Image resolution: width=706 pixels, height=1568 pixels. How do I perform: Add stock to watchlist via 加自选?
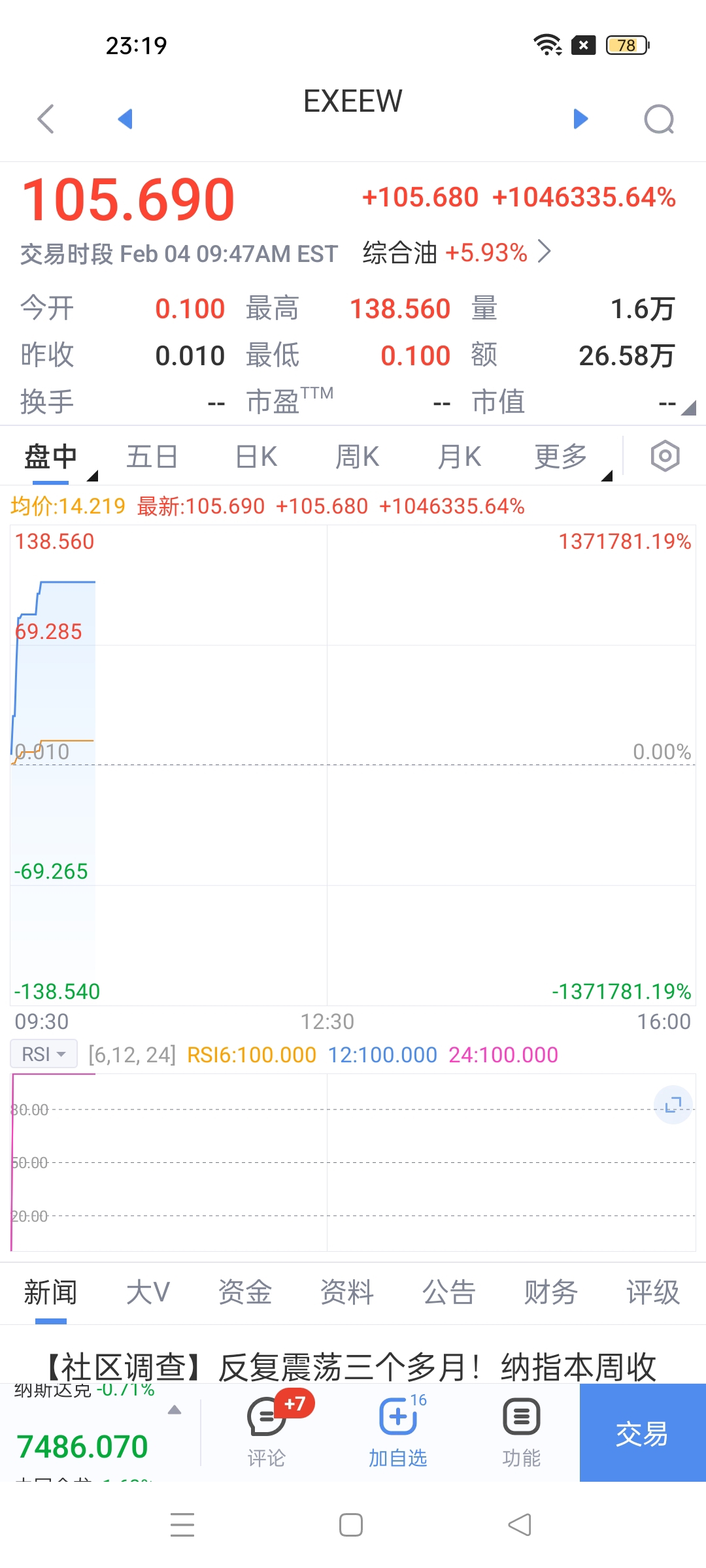tap(397, 1432)
